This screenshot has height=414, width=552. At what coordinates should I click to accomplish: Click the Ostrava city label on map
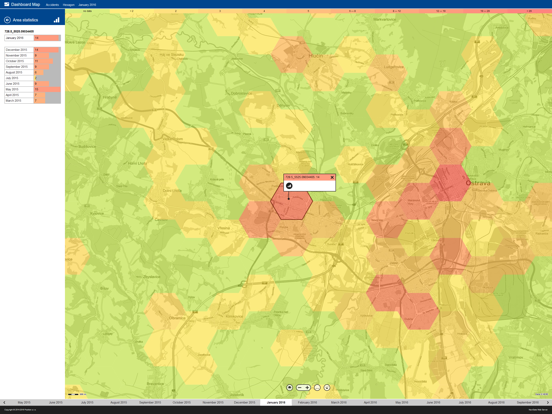click(x=478, y=183)
